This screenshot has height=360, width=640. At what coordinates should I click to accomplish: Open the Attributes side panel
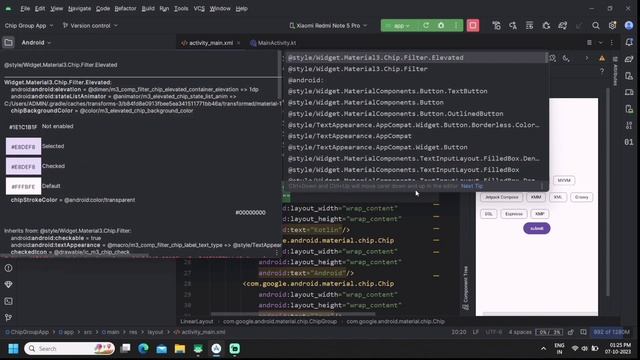[616, 70]
